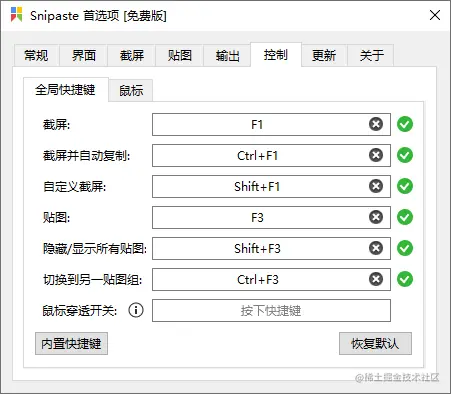Focus the 贴图 hotkey field showing F3

tap(271, 217)
